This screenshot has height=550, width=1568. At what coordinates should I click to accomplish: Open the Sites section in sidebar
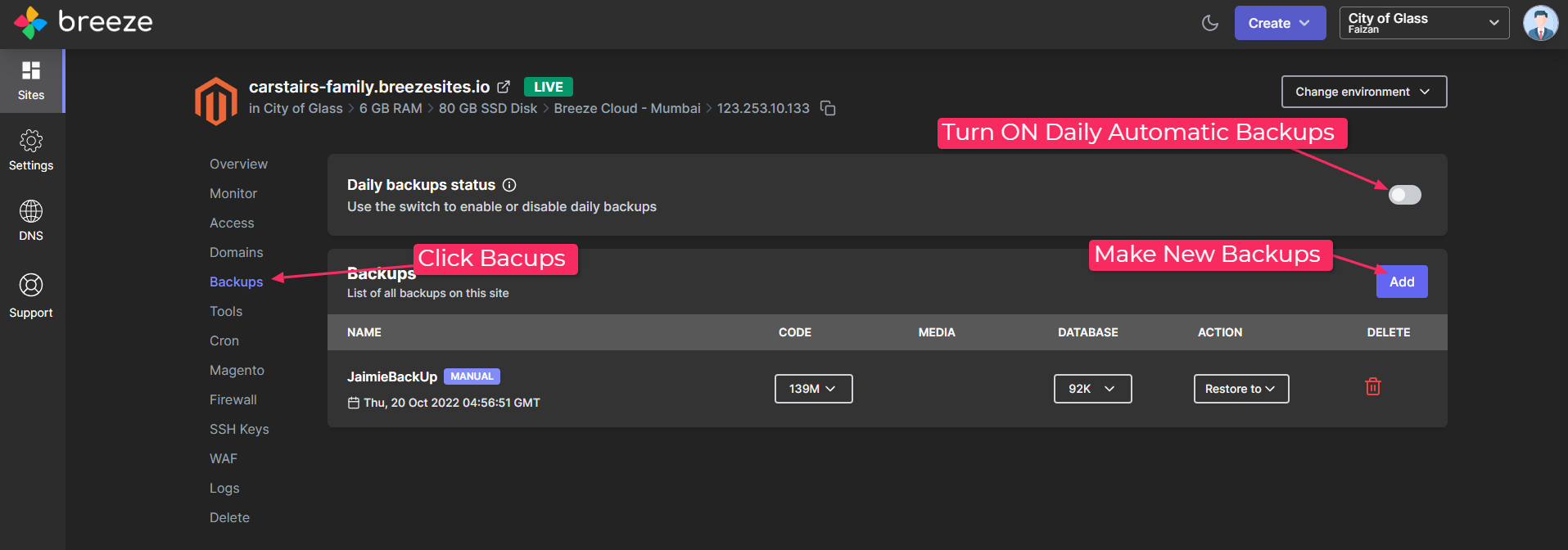click(x=31, y=81)
